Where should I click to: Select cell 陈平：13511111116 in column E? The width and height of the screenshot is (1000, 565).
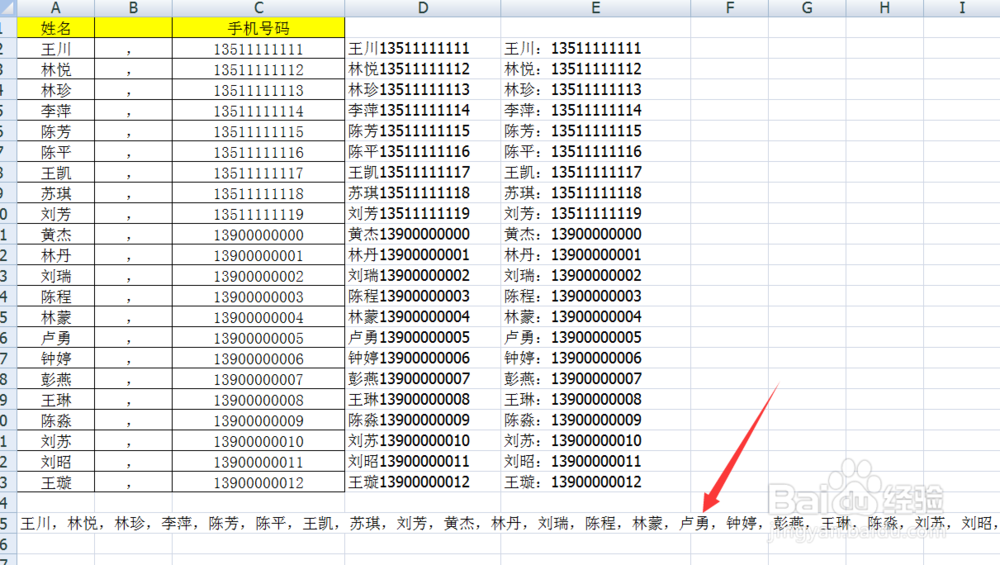(596, 151)
